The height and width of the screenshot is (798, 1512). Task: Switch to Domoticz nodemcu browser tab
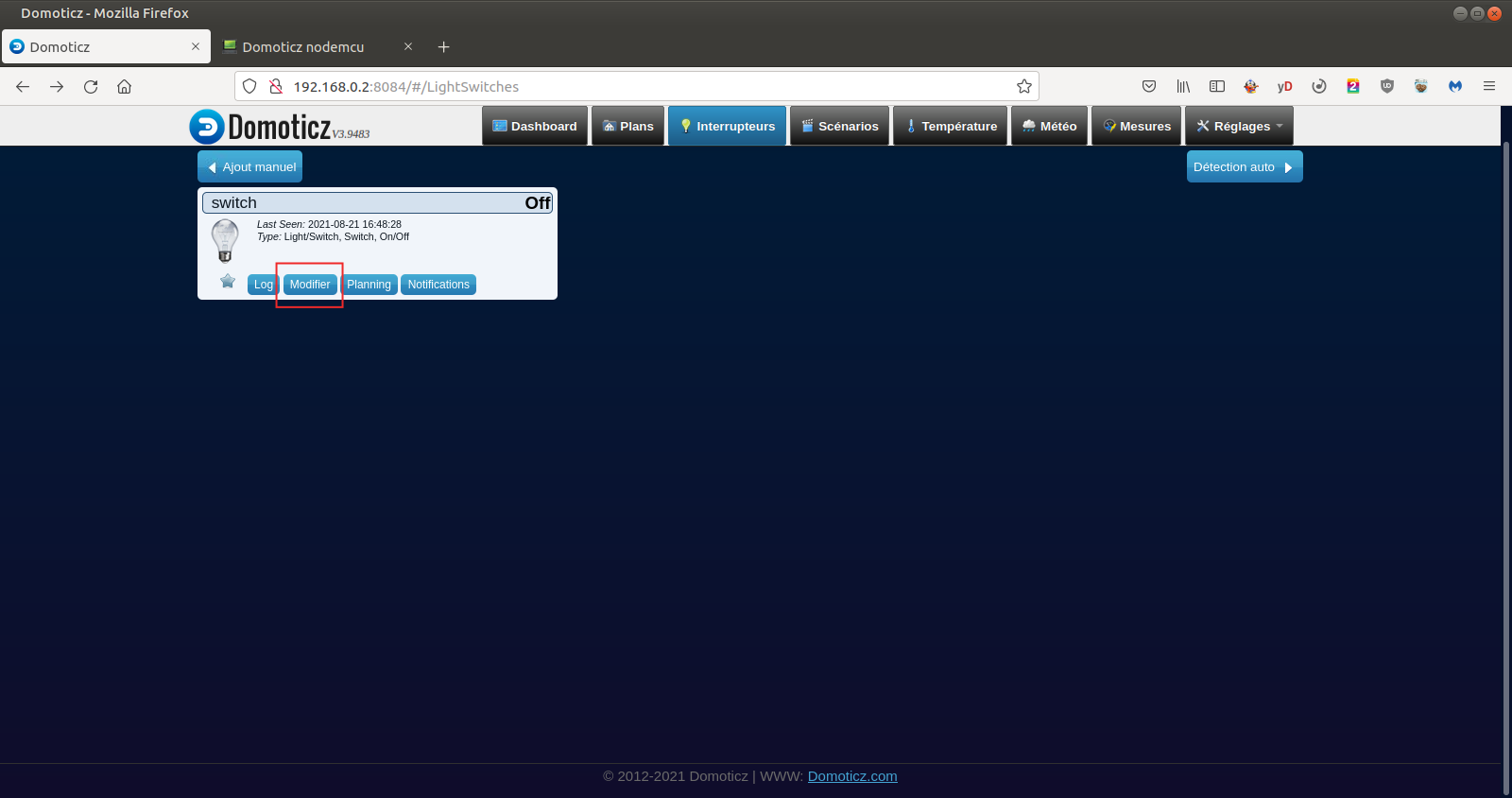tap(303, 47)
